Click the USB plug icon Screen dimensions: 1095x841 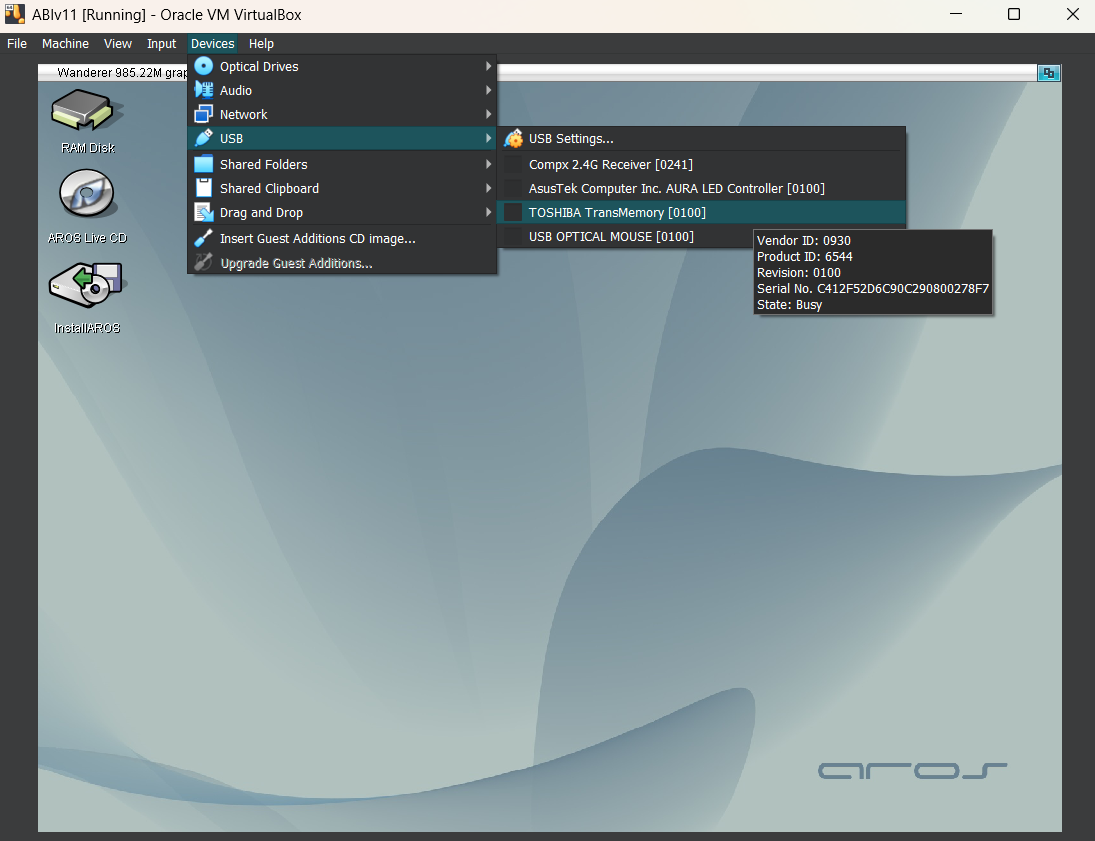point(203,138)
